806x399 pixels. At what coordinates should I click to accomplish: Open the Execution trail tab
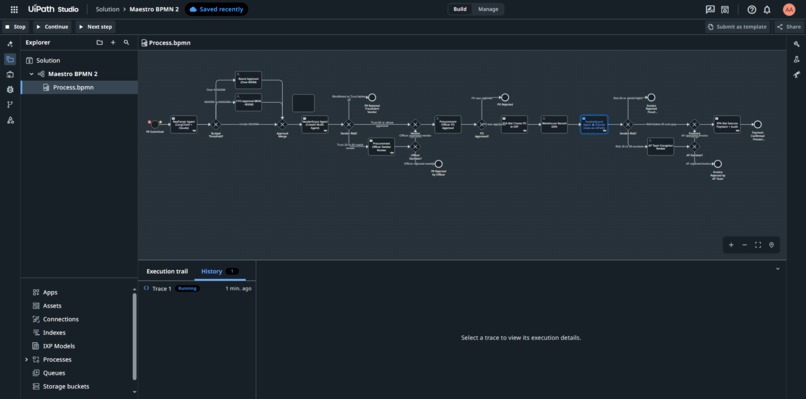click(x=167, y=271)
